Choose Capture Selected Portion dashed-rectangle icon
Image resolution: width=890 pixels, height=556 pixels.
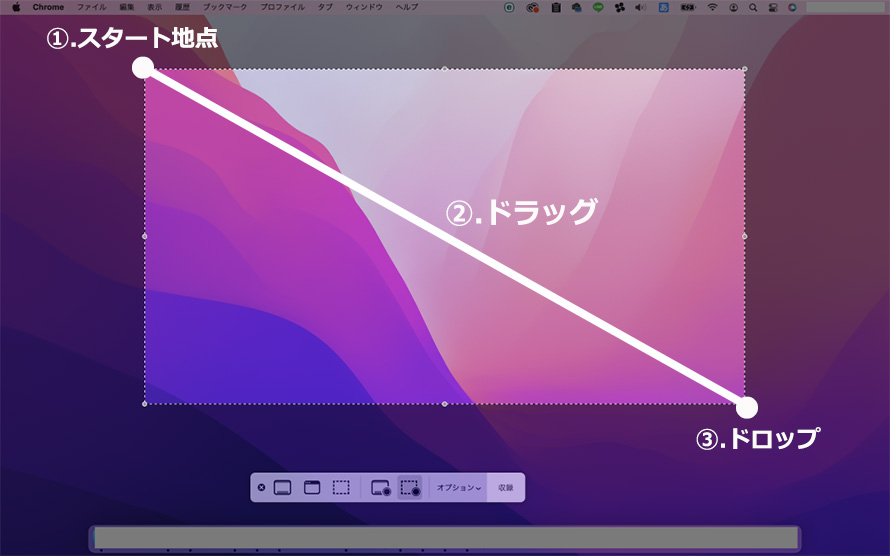click(341, 488)
